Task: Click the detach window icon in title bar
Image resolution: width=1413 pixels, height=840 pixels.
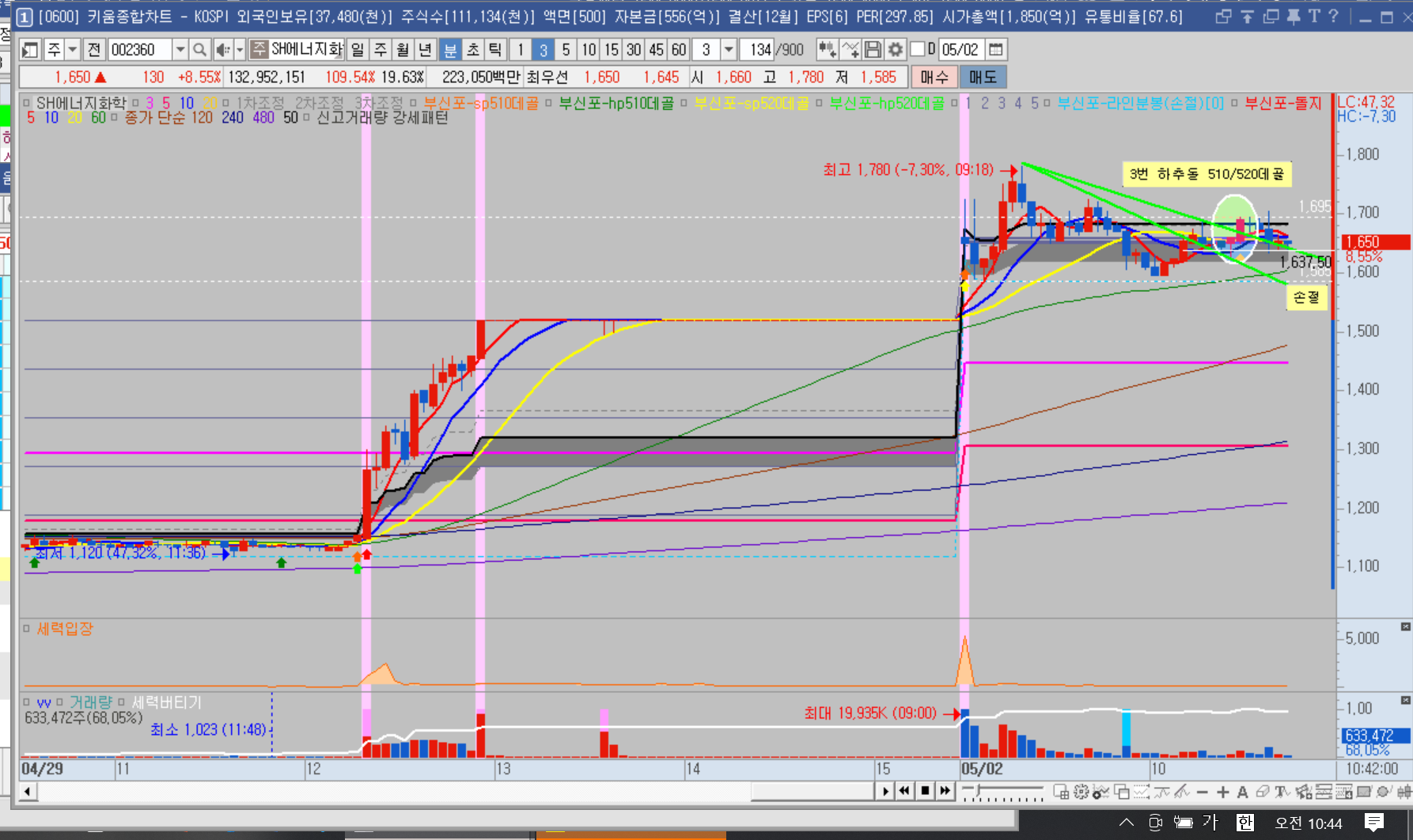Action: pyautogui.click(x=1224, y=17)
